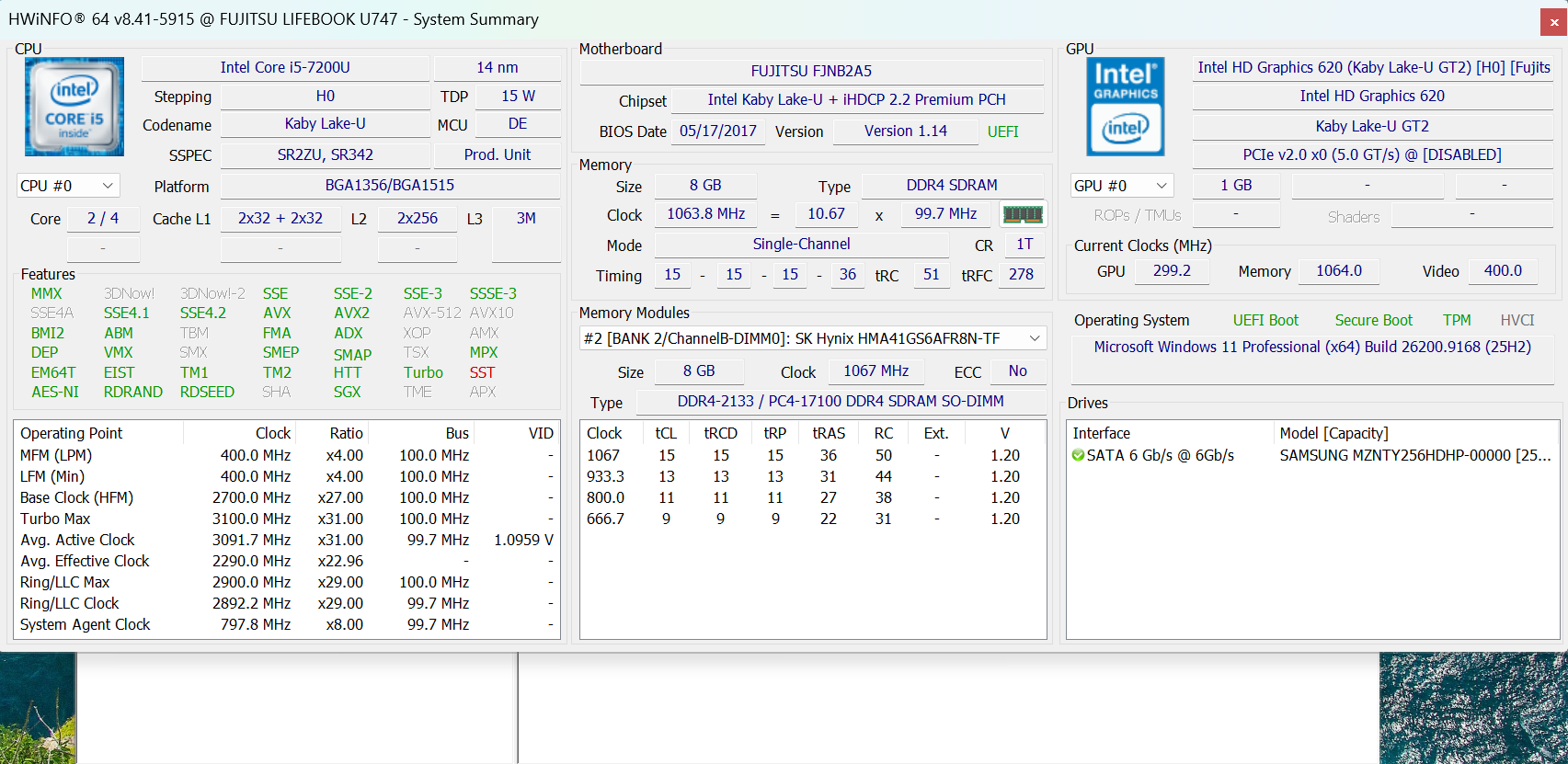
Task: Select the SAMSUNG MZNTY256HDHP-00000 drive model
Action: tap(1415, 455)
